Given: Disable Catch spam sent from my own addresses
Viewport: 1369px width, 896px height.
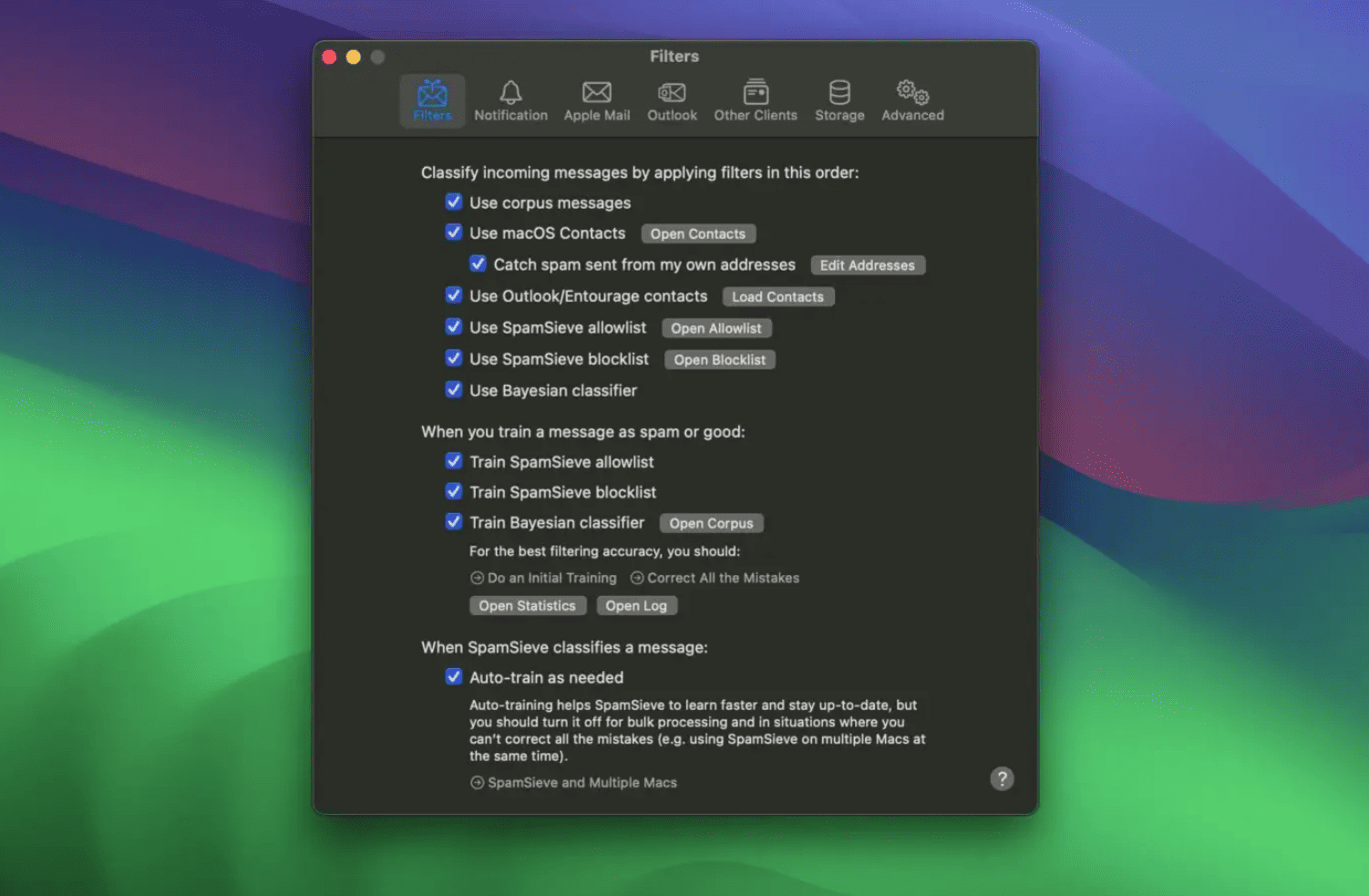Looking at the screenshot, I should coord(478,263).
